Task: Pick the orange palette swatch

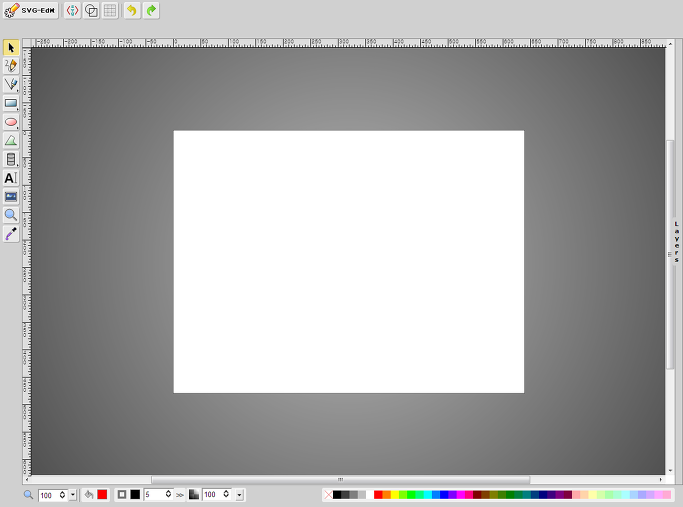Action: (386, 495)
